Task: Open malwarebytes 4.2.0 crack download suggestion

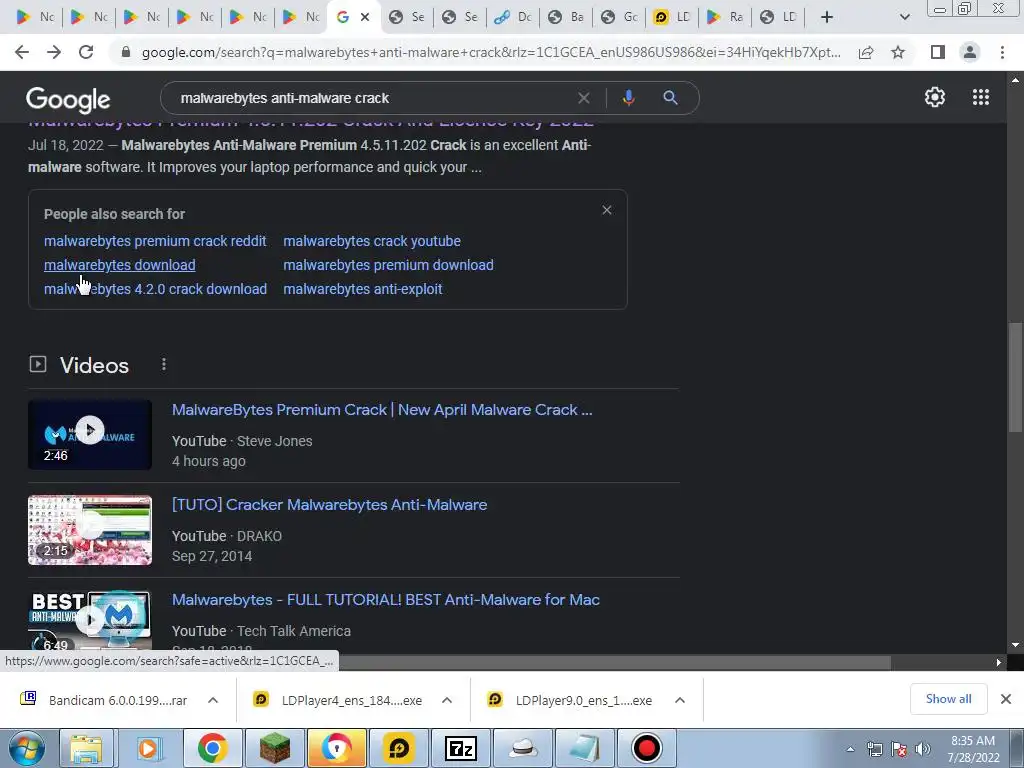Action: coord(155,289)
